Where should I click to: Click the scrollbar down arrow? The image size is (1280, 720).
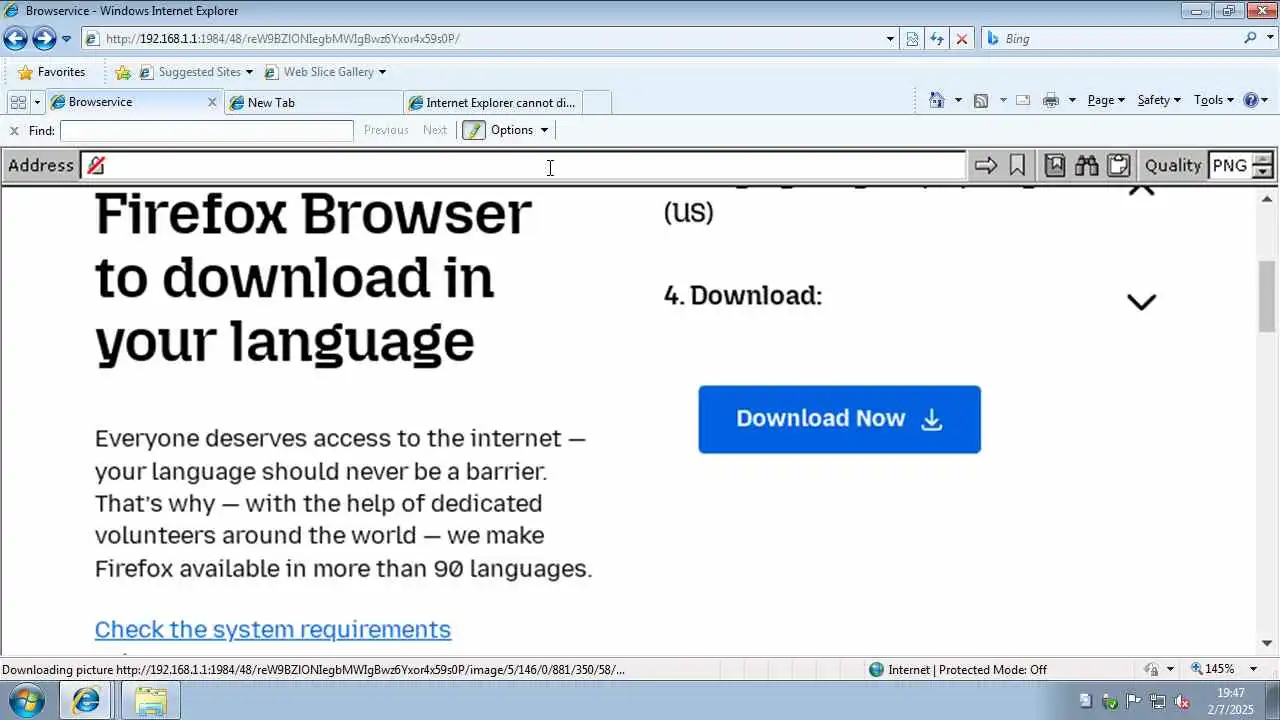pos(1267,644)
